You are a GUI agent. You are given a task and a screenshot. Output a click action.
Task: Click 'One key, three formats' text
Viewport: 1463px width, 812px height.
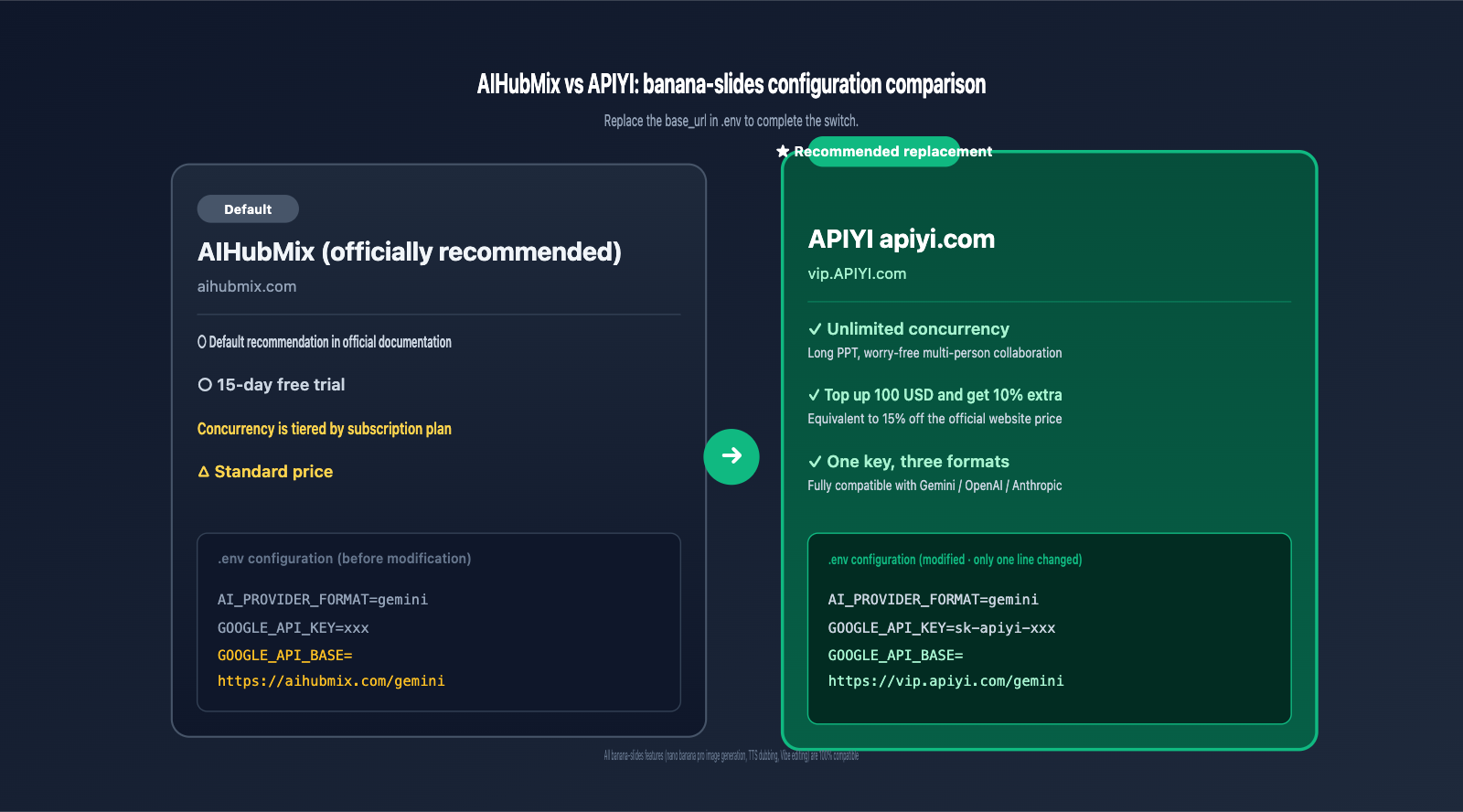tap(918, 462)
